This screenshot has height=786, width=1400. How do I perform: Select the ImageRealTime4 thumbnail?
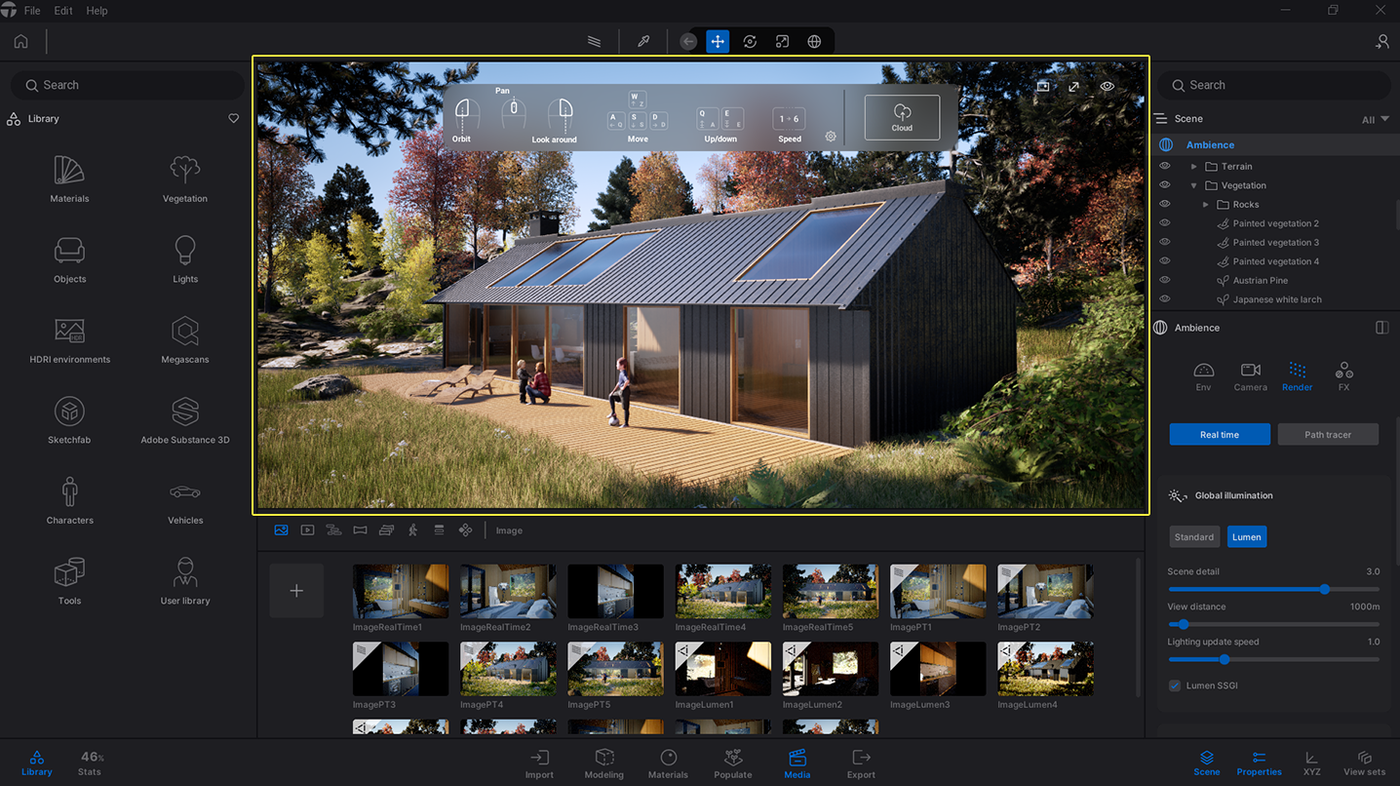[723, 591]
